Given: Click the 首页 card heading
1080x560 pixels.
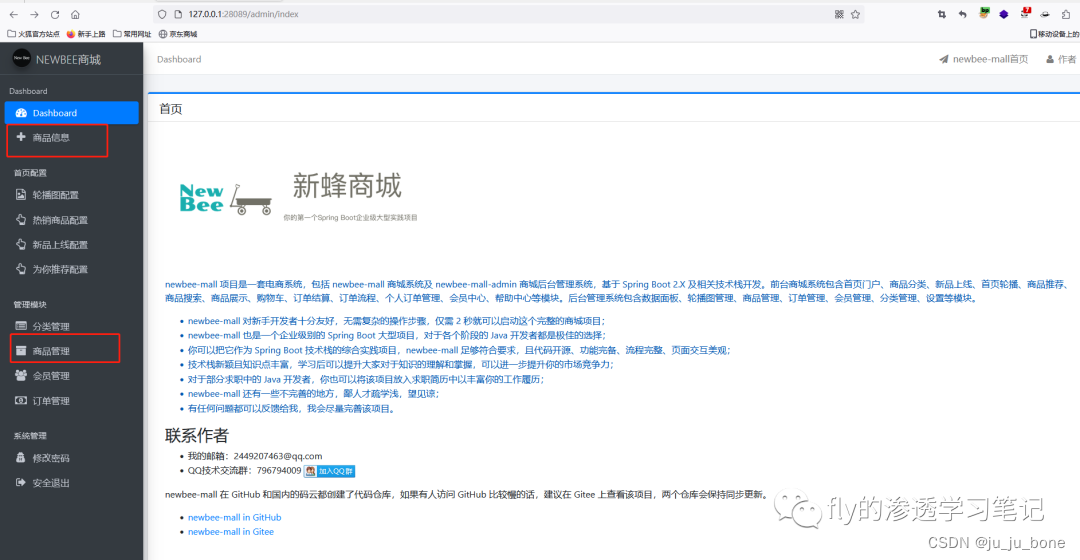Looking at the screenshot, I should point(171,109).
